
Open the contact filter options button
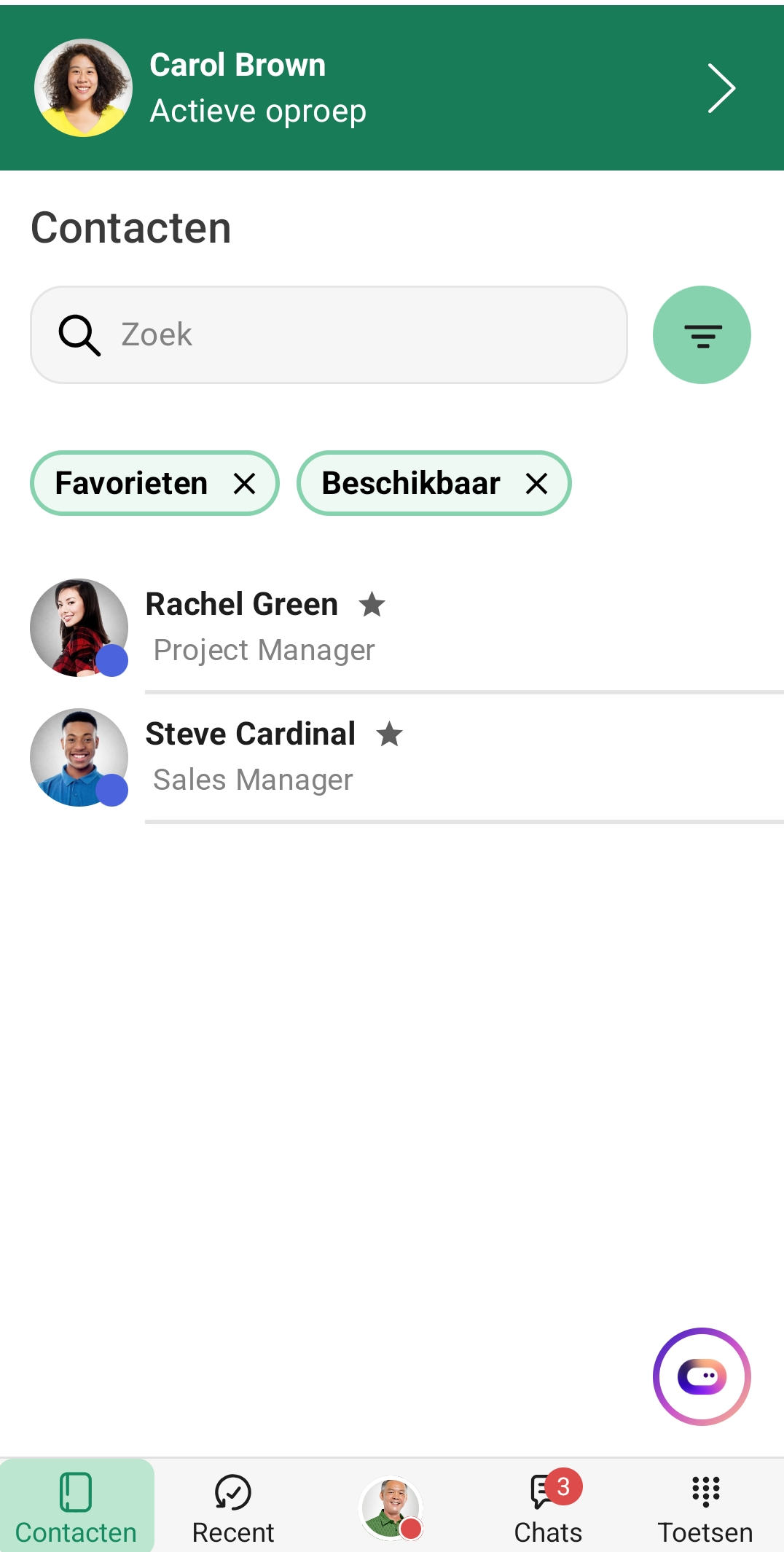[701, 335]
